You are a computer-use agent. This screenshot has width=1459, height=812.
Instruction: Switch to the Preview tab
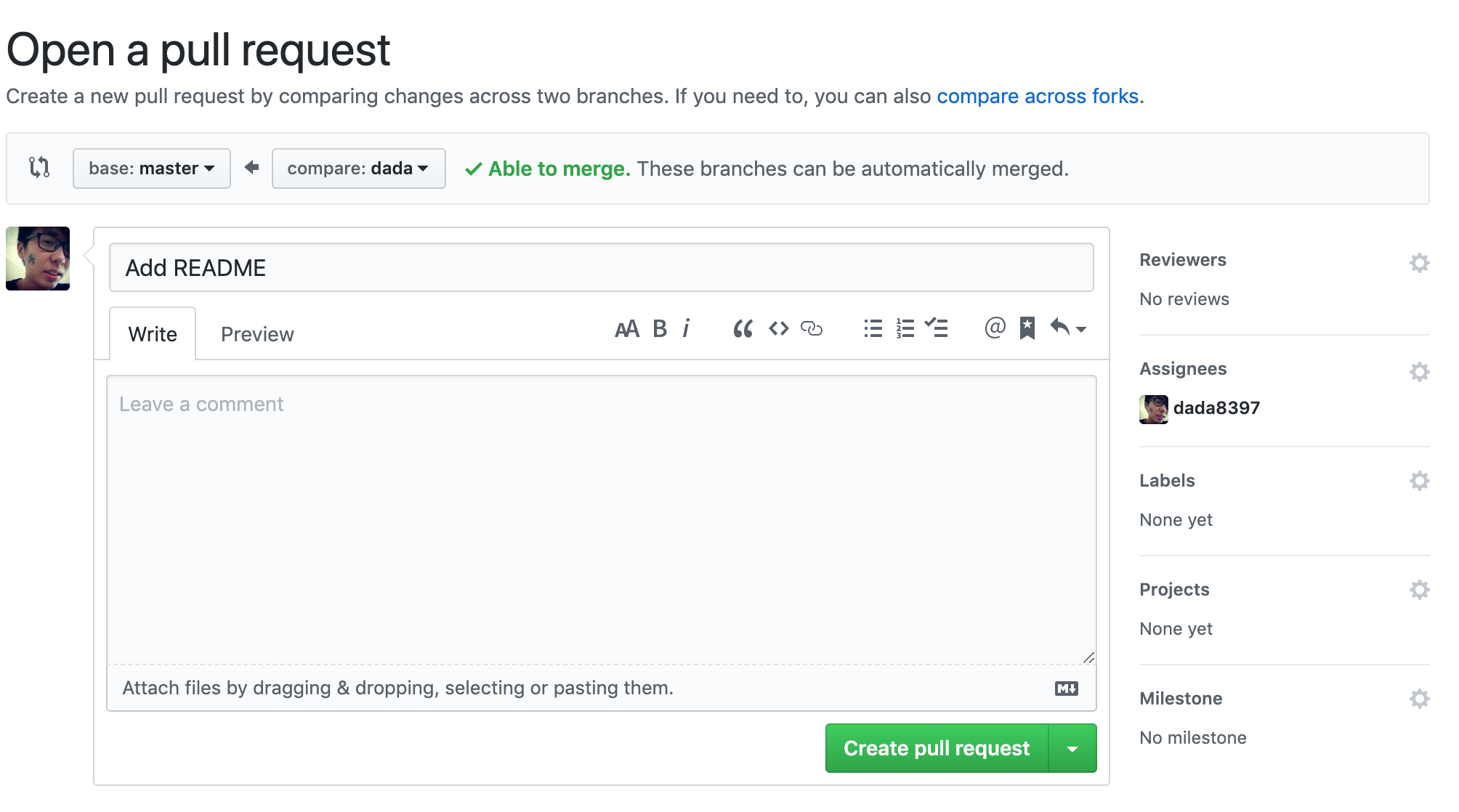(257, 334)
